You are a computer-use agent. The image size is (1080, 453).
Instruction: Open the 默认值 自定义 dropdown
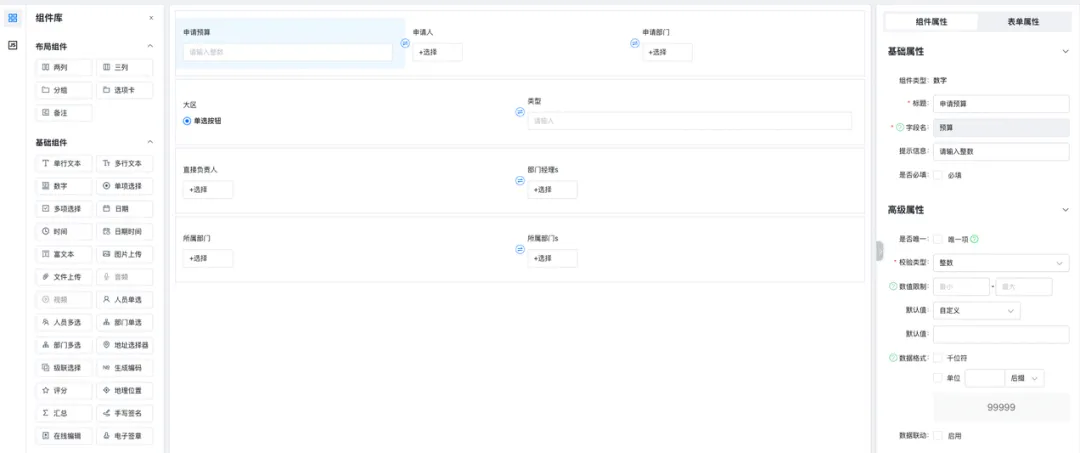[x=976, y=311]
